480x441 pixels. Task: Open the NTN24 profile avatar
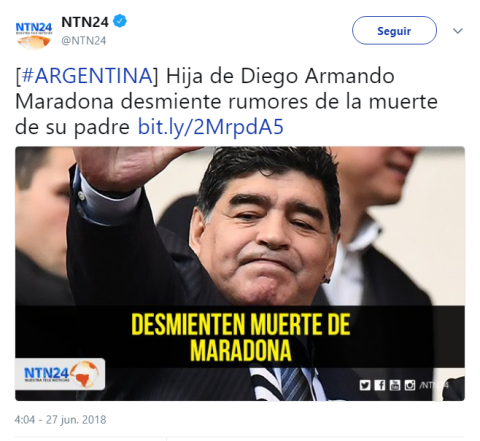(x=34, y=36)
